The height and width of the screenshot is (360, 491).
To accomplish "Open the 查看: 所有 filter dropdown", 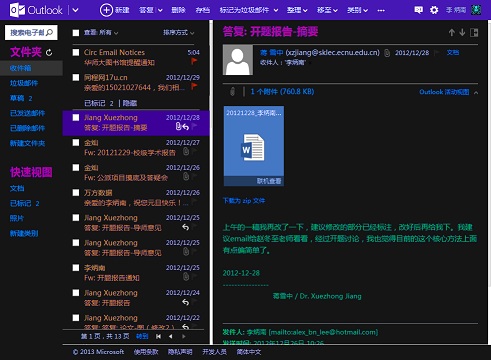I will pyautogui.click(x=101, y=32).
